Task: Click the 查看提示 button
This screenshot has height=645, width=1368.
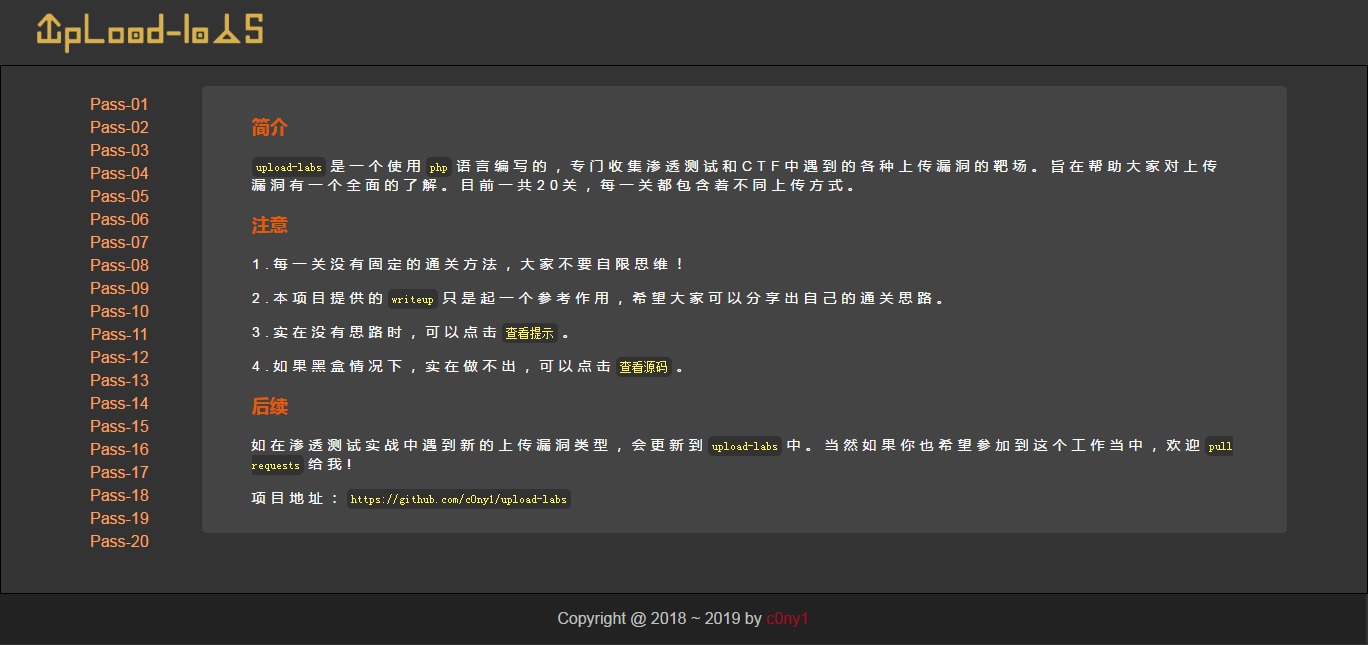Action: [529, 333]
